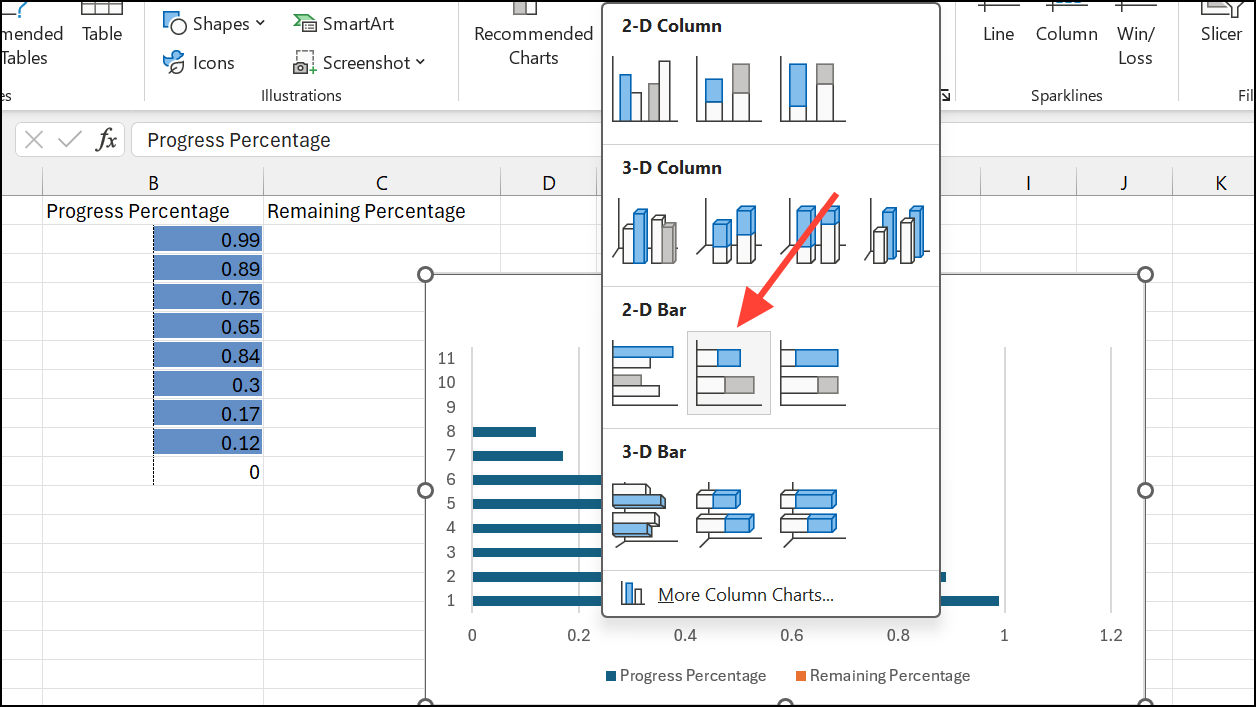Screen dimensions: 1256x707
Task: Click the Insert Function fx icon
Action: pyautogui.click(x=107, y=139)
